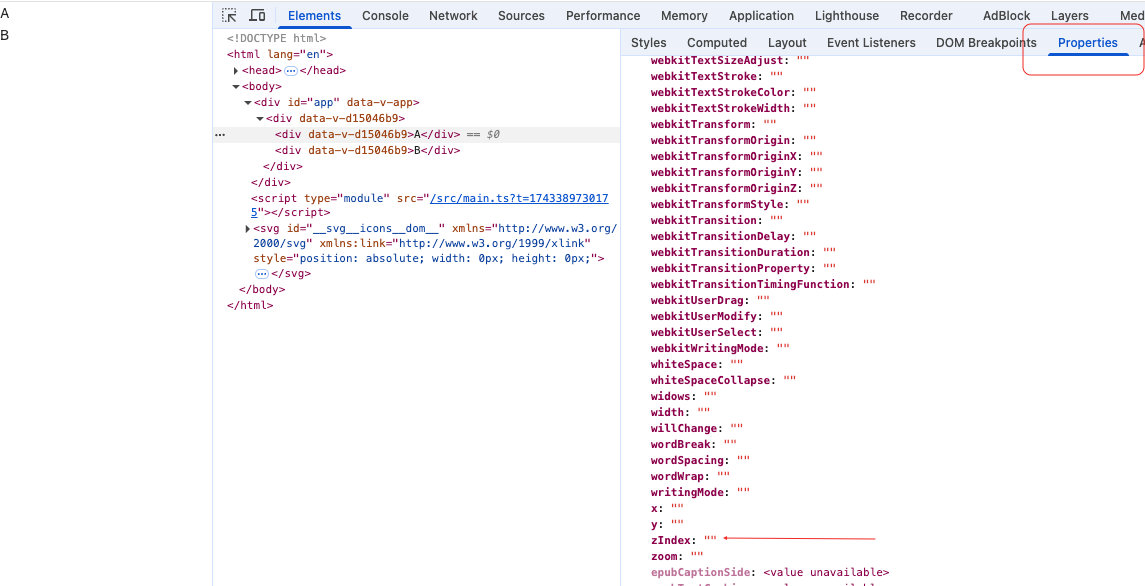The height and width of the screenshot is (586, 1145).
Task: Select the Properties sidebar tab
Action: click(1087, 42)
